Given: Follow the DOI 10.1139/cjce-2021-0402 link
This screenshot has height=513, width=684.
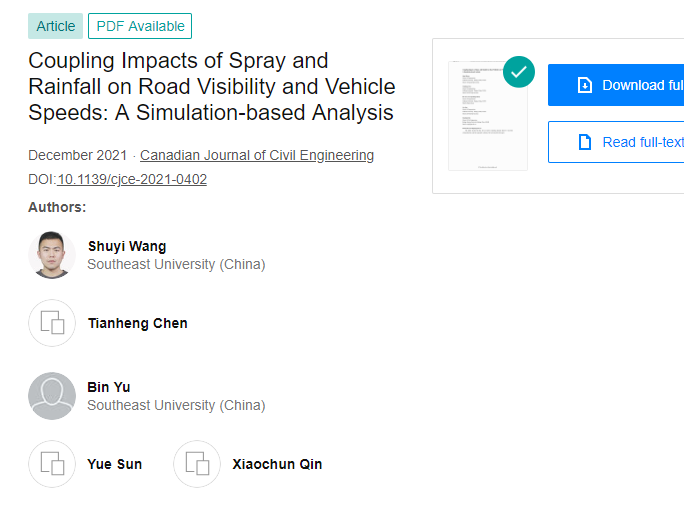Looking at the screenshot, I should click(132, 179).
